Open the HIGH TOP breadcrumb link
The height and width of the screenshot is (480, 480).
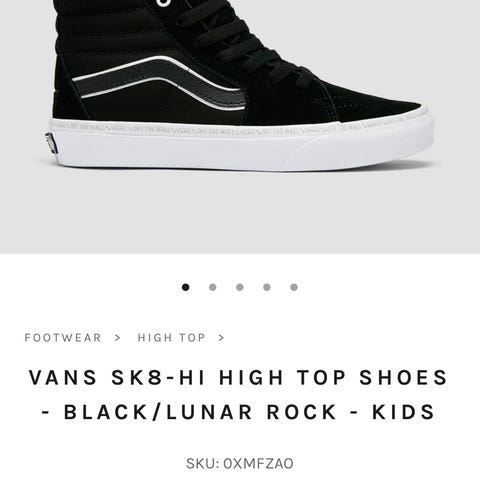point(172,338)
